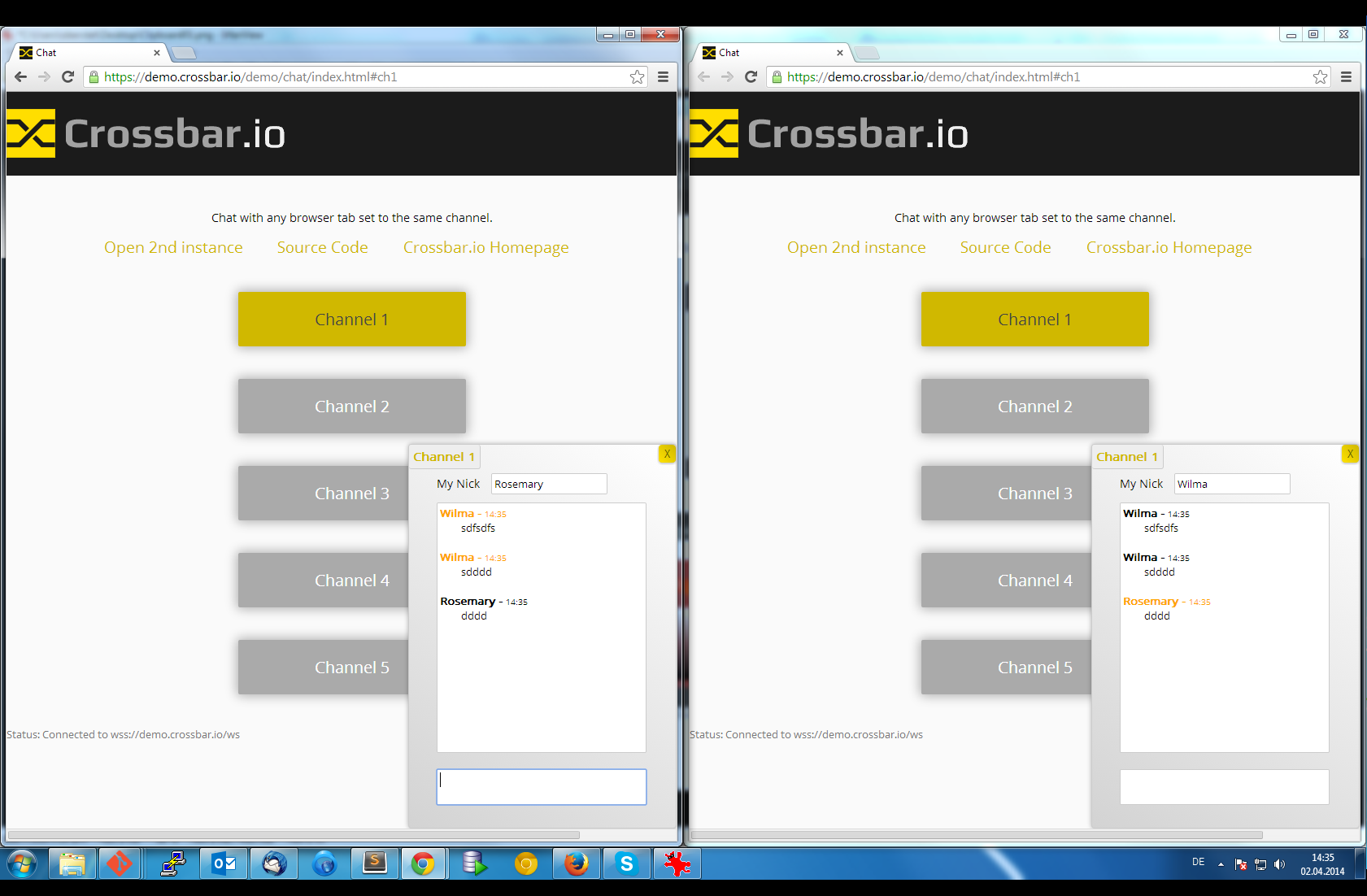The height and width of the screenshot is (896, 1367).
Task: Visit Crossbar.io Homepage link in right window
Action: pyautogui.click(x=1169, y=248)
